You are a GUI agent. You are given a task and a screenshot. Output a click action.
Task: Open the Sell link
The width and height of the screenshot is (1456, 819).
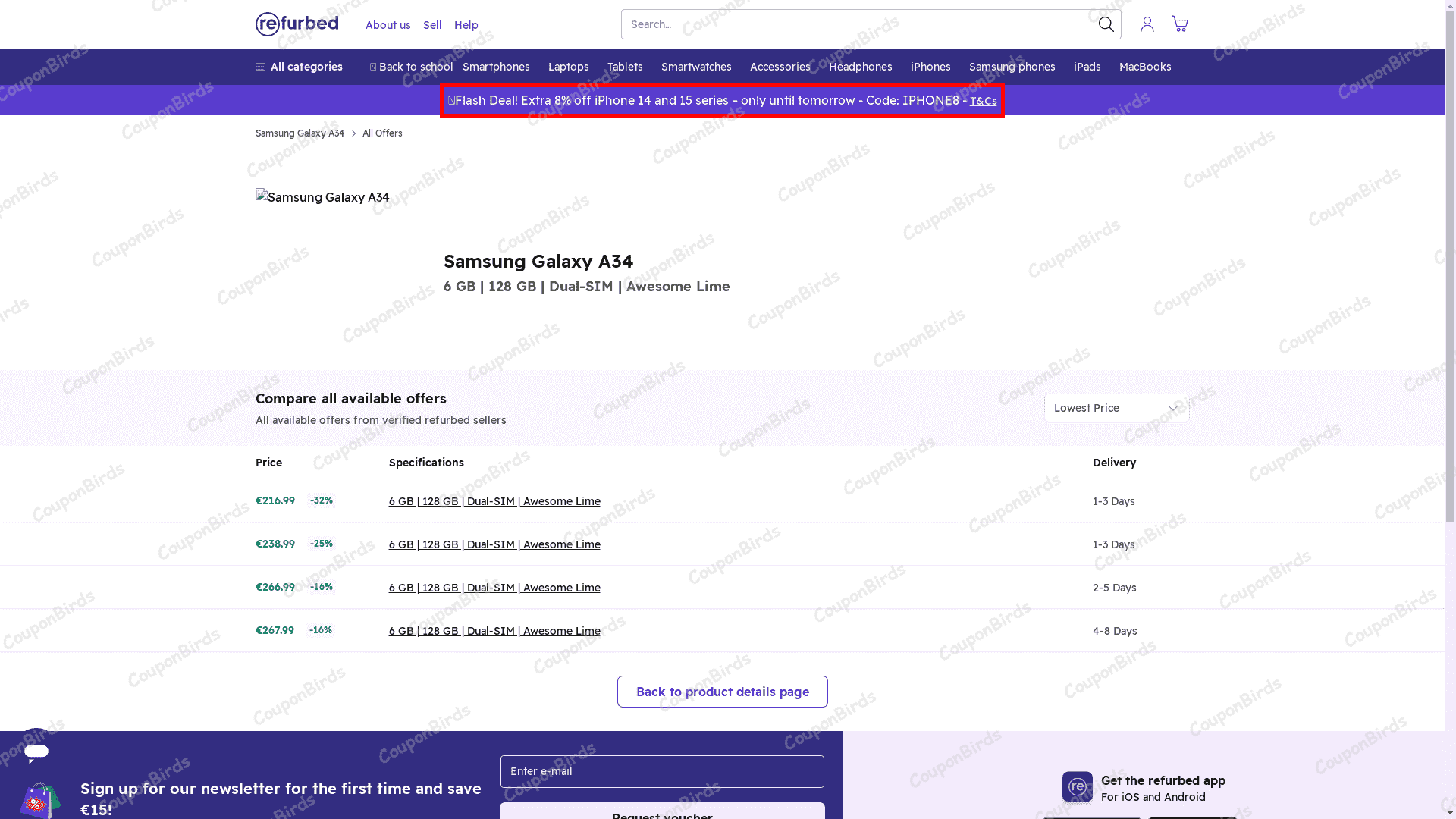pyautogui.click(x=432, y=25)
